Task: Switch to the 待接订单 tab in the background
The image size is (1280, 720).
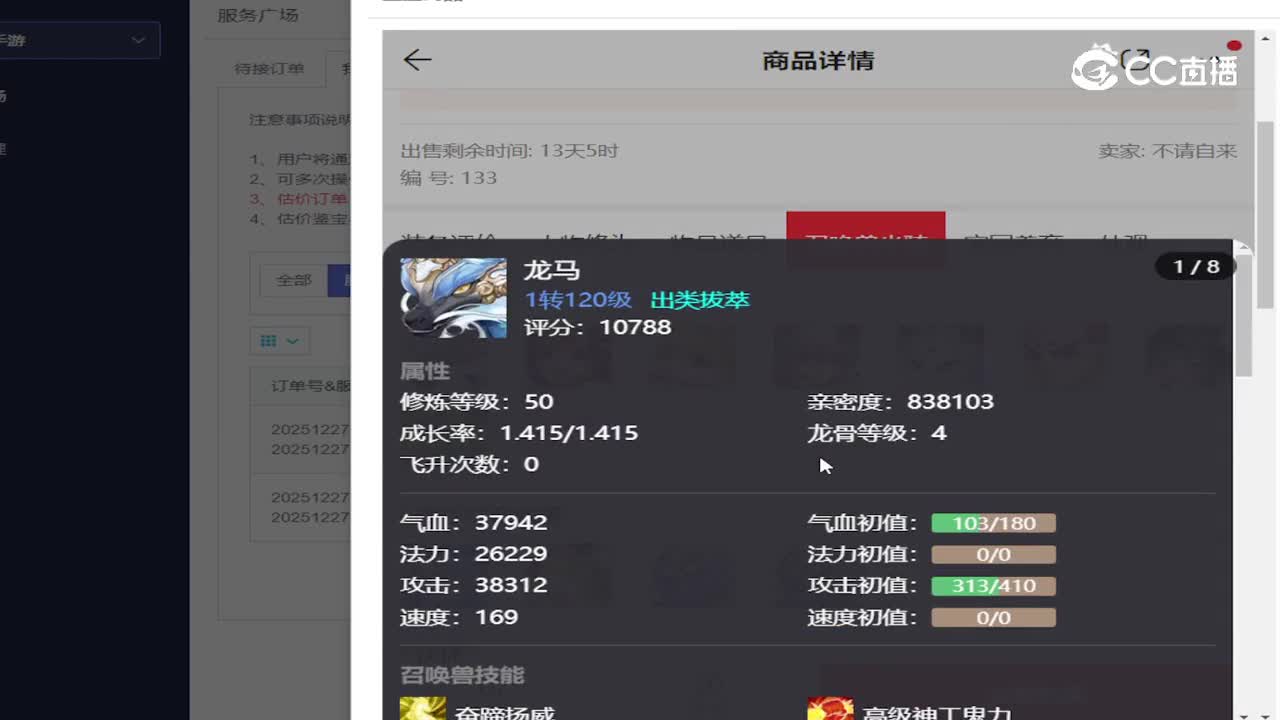Action: pos(269,69)
